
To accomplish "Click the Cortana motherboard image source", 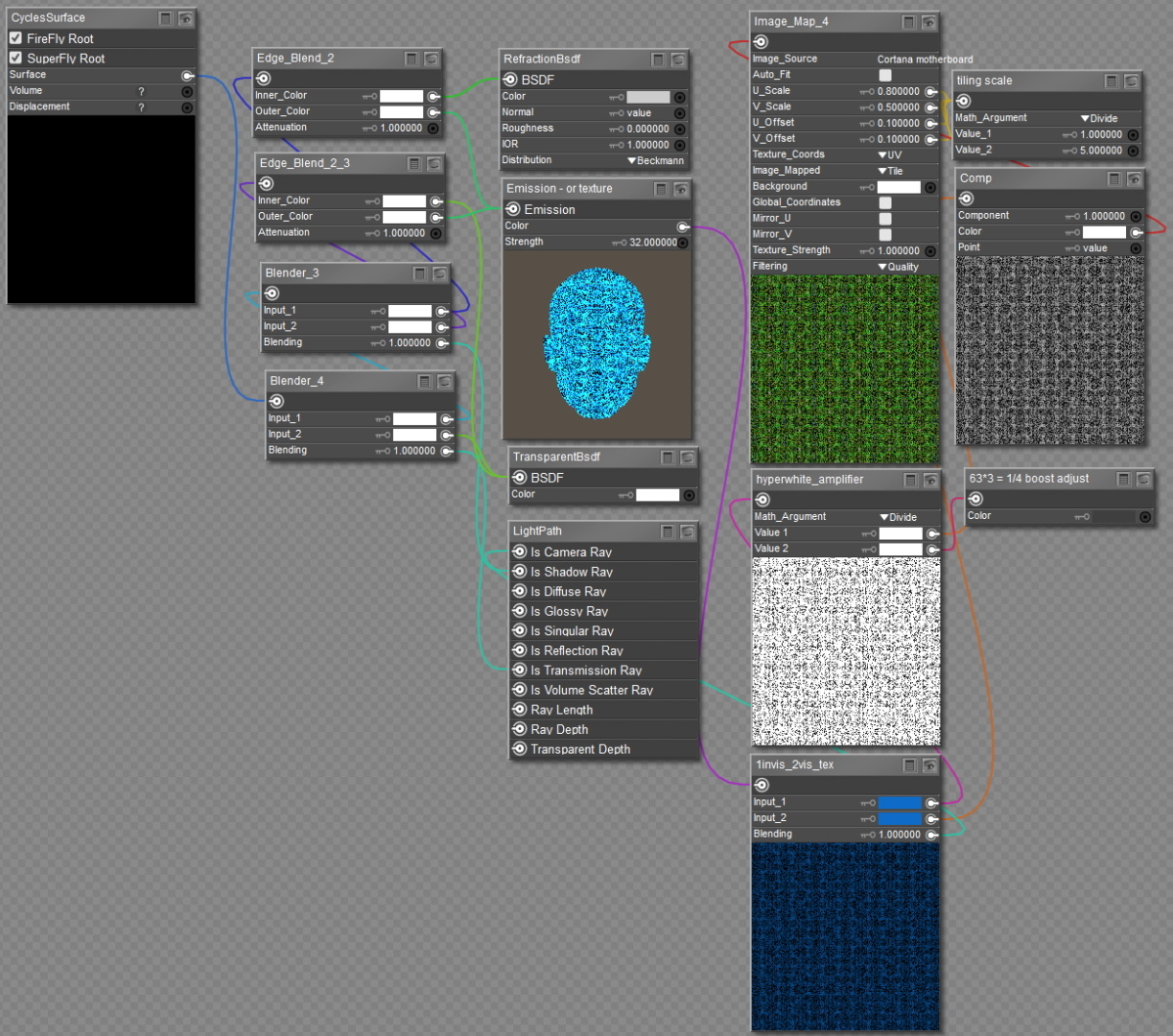I will (x=924, y=60).
